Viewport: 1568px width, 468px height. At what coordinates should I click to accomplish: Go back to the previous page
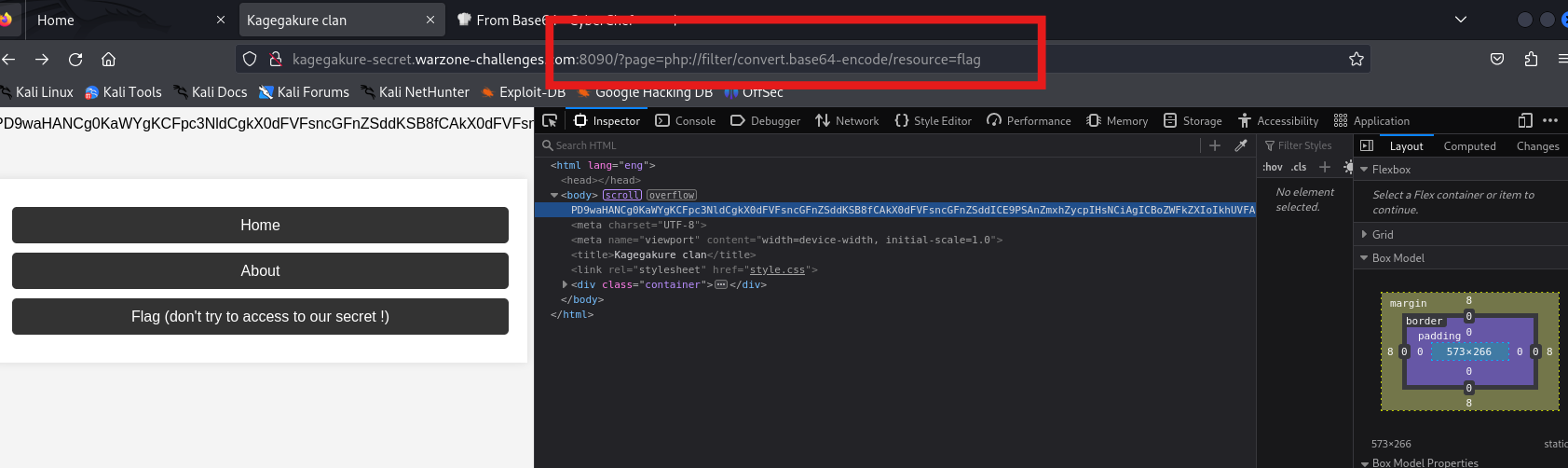(x=8, y=59)
